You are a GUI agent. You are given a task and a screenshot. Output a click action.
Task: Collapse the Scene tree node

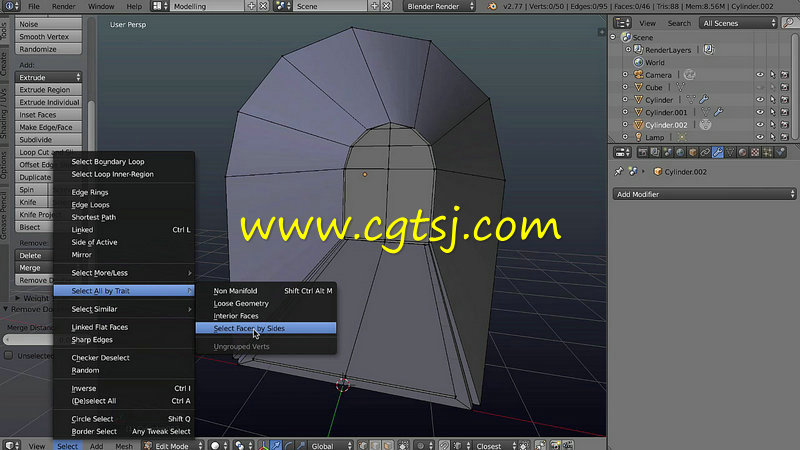tap(613, 37)
